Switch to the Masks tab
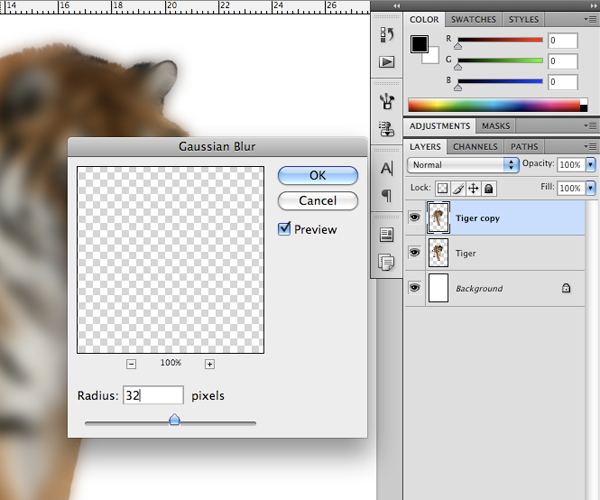This screenshot has width=600, height=500. [x=496, y=126]
